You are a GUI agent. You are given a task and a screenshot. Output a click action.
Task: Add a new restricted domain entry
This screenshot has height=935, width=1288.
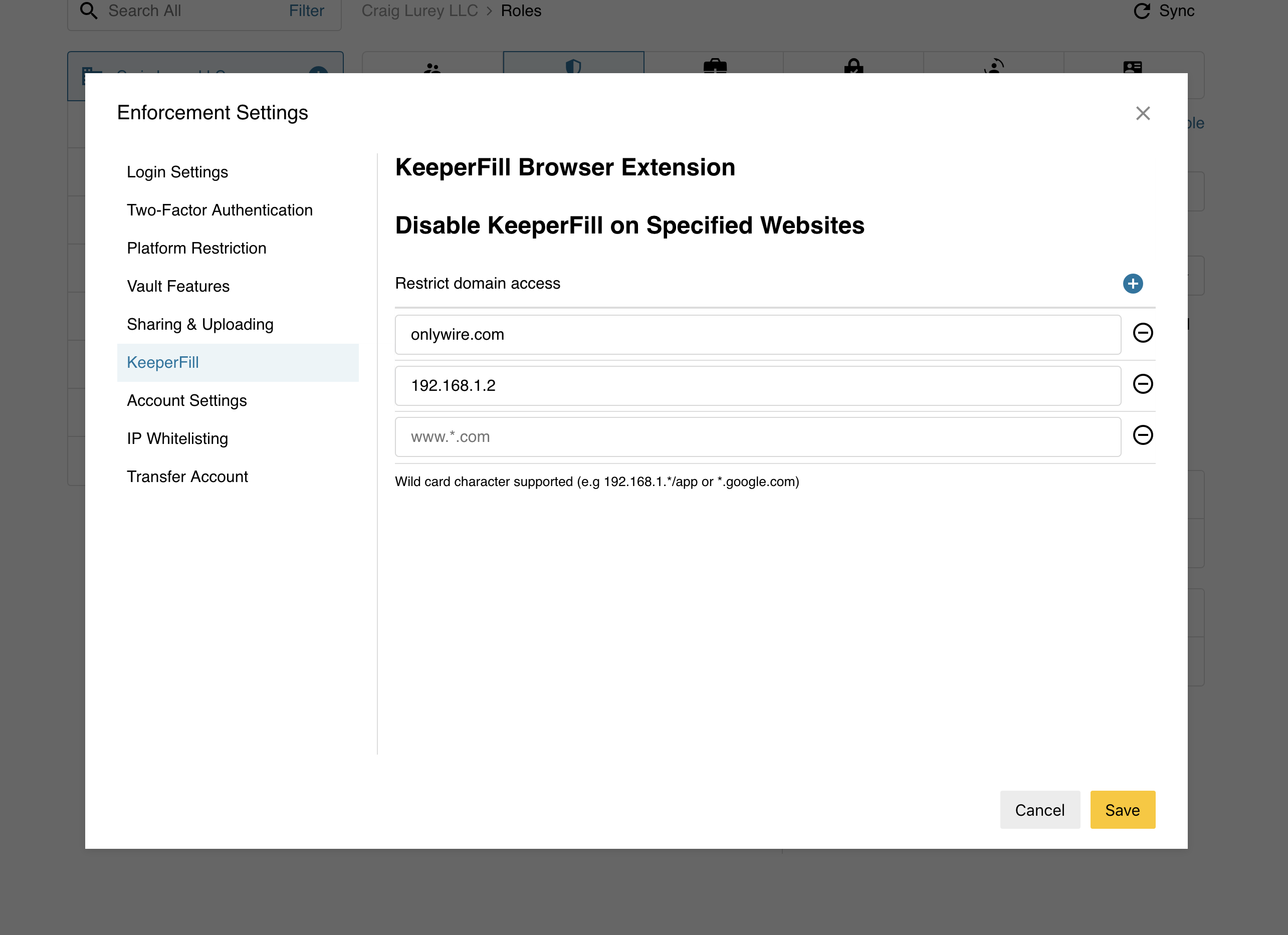pyautogui.click(x=1133, y=283)
